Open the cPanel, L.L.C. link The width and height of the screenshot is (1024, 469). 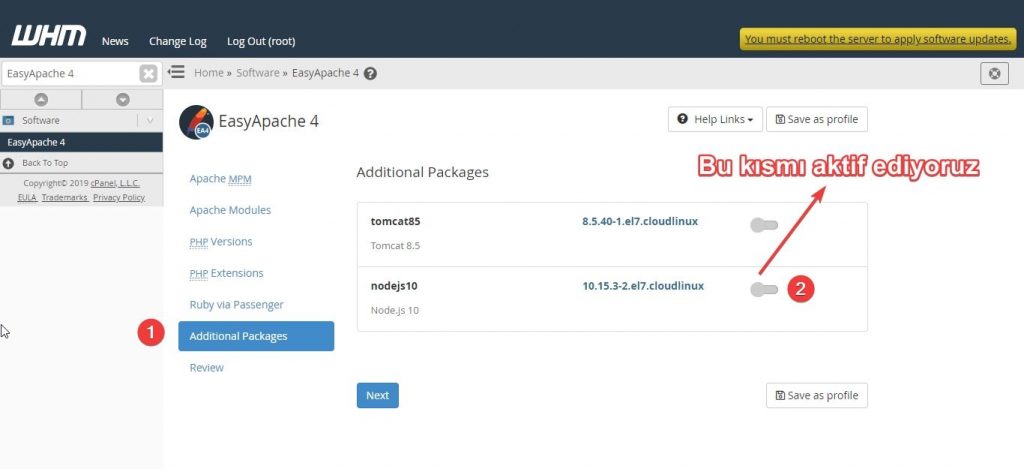tap(115, 184)
